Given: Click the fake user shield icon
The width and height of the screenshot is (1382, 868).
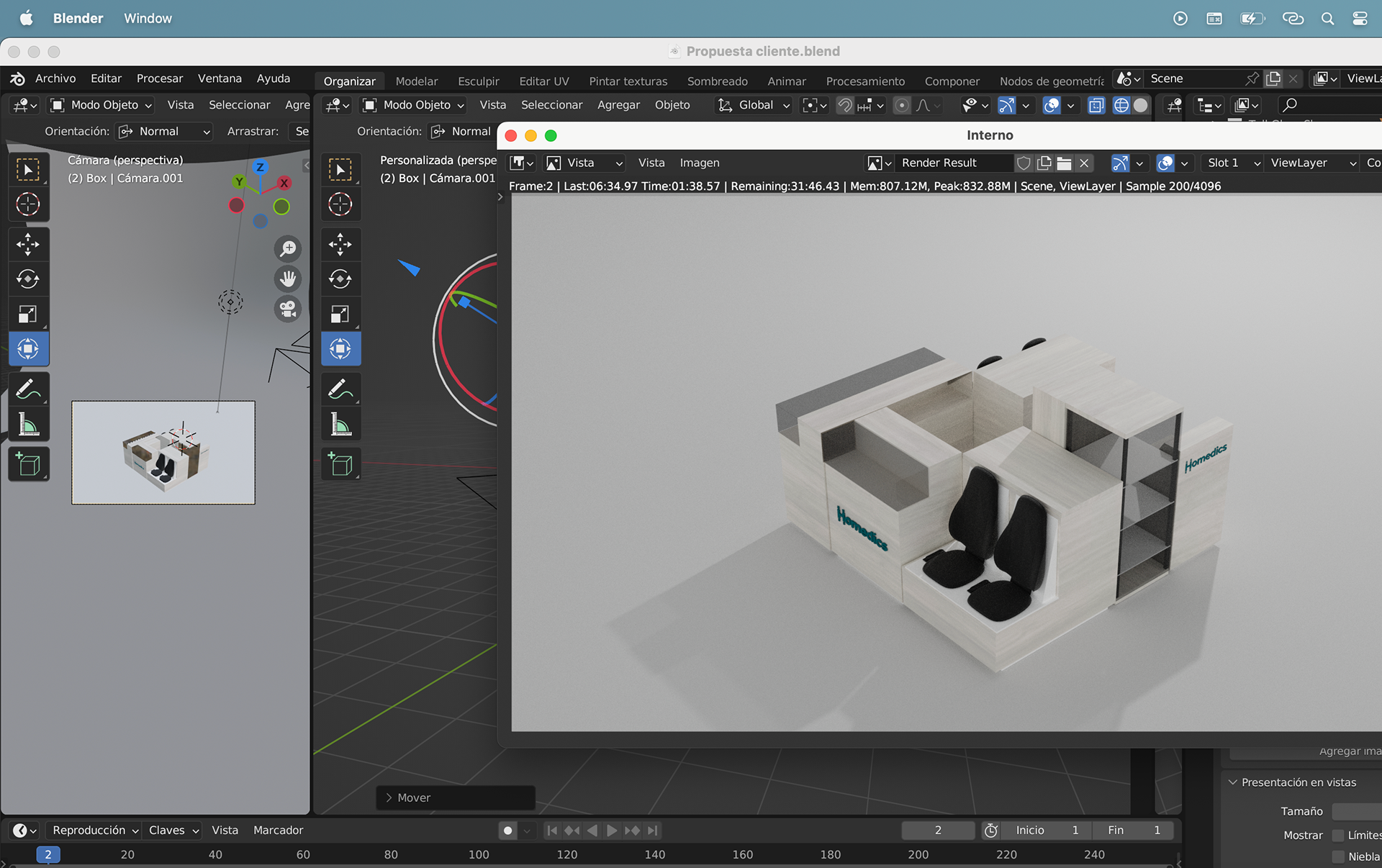Looking at the screenshot, I should [x=1024, y=163].
